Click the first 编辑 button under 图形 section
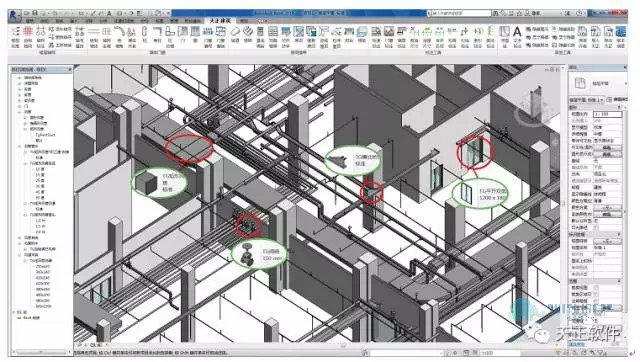640x362 pixels. coord(607,147)
